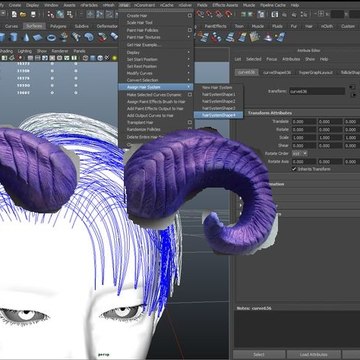This screenshot has height=360, width=360.
Task: Click Get Hair Example menu entry
Action: coord(144,45)
